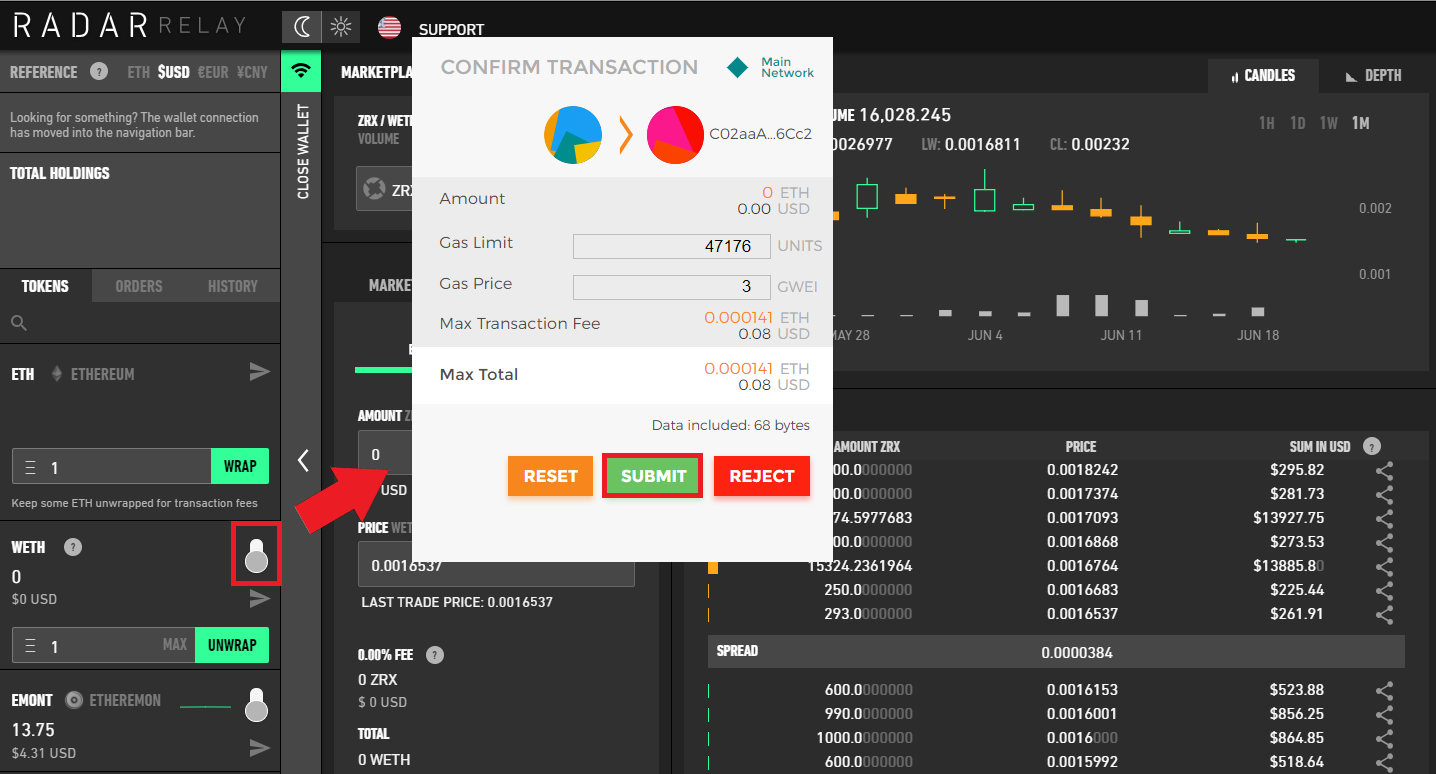Click the AMOUNT ZRX input field
Image resolution: width=1436 pixels, height=774 pixels.
(x=385, y=453)
